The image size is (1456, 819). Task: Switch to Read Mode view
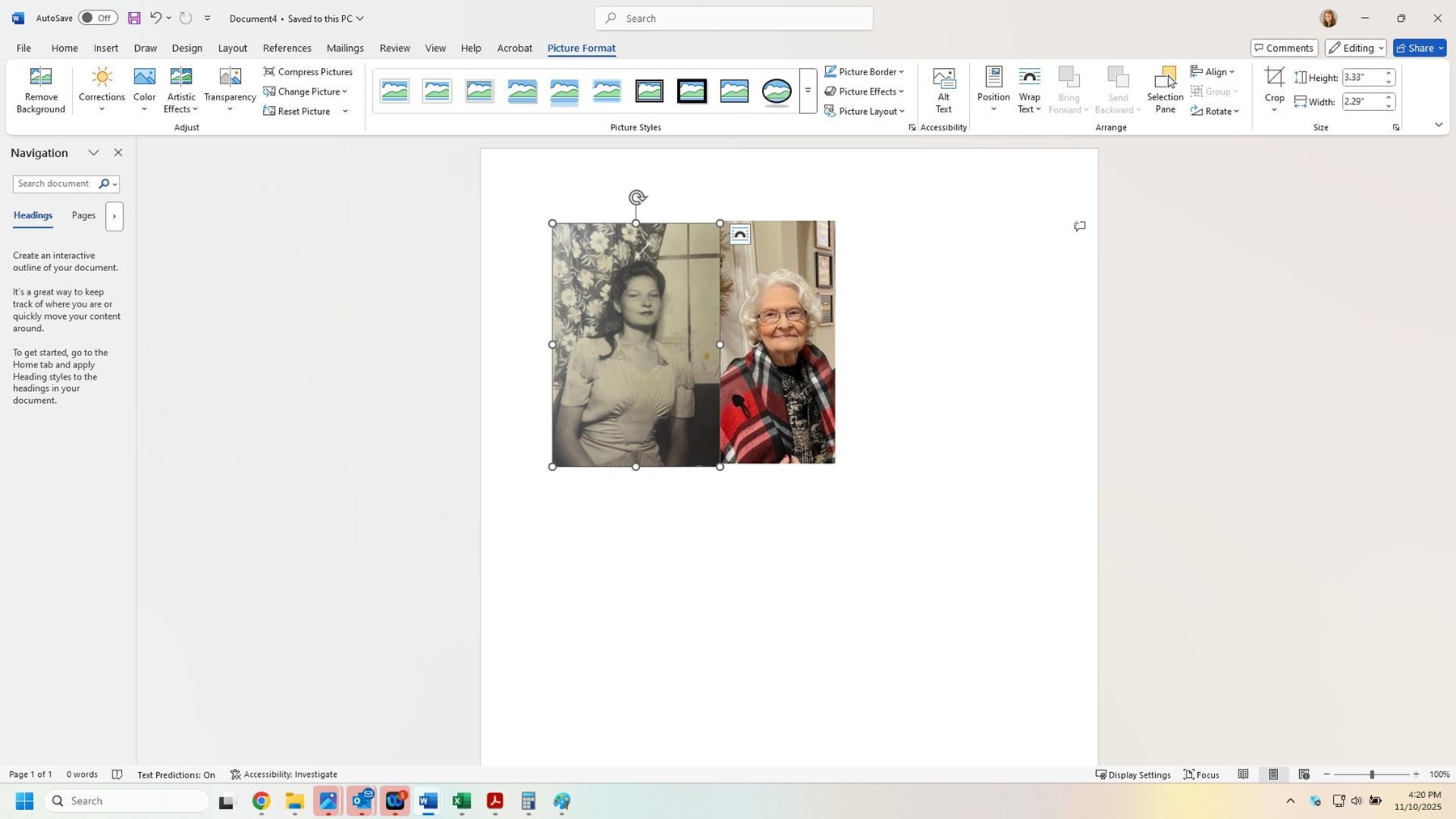tap(1243, 774)
